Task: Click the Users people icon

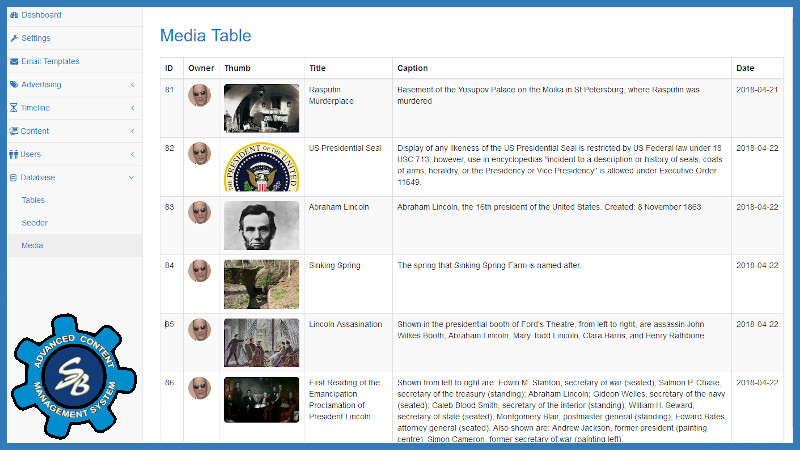Action: pyautogui.click(x=14, y=154)
